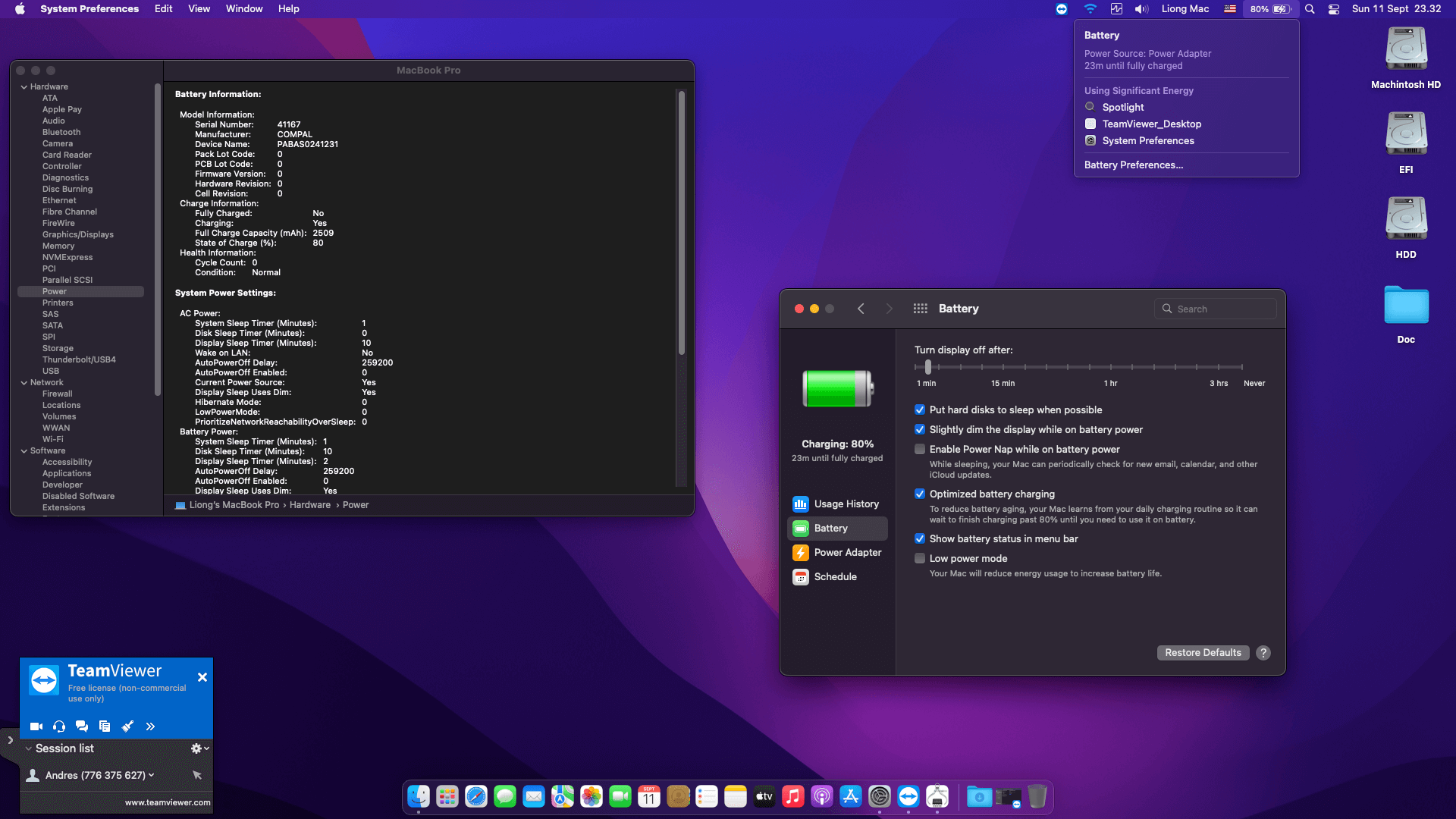
Task: Set display off slider to Never
Action: coord(1242,367)
